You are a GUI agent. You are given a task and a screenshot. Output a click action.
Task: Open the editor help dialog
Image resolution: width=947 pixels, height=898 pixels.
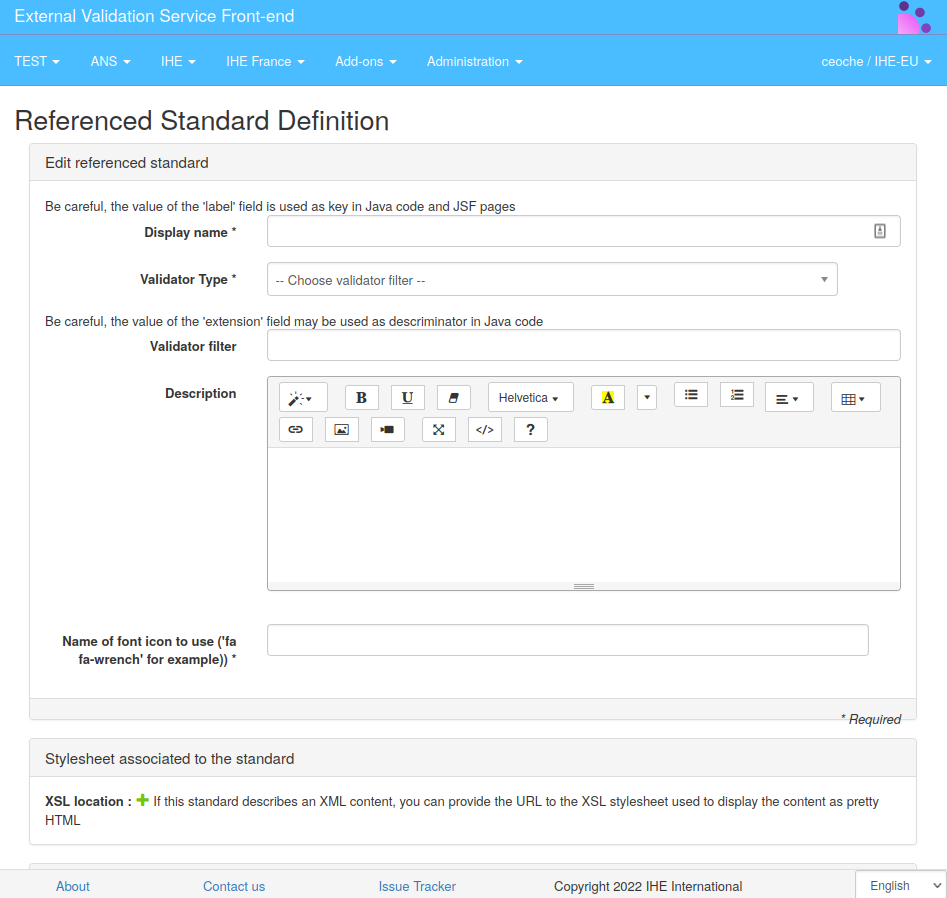point(530,430)
